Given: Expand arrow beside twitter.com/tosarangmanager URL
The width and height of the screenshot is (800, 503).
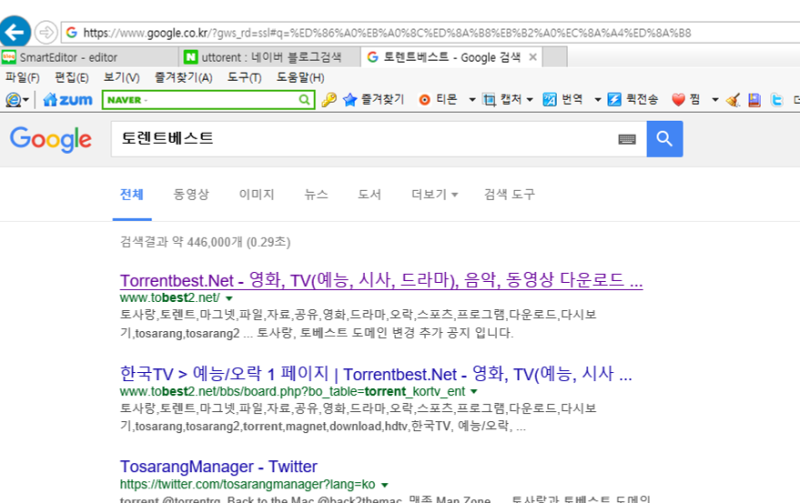Looking at the screenshot, I should point(385,485).
